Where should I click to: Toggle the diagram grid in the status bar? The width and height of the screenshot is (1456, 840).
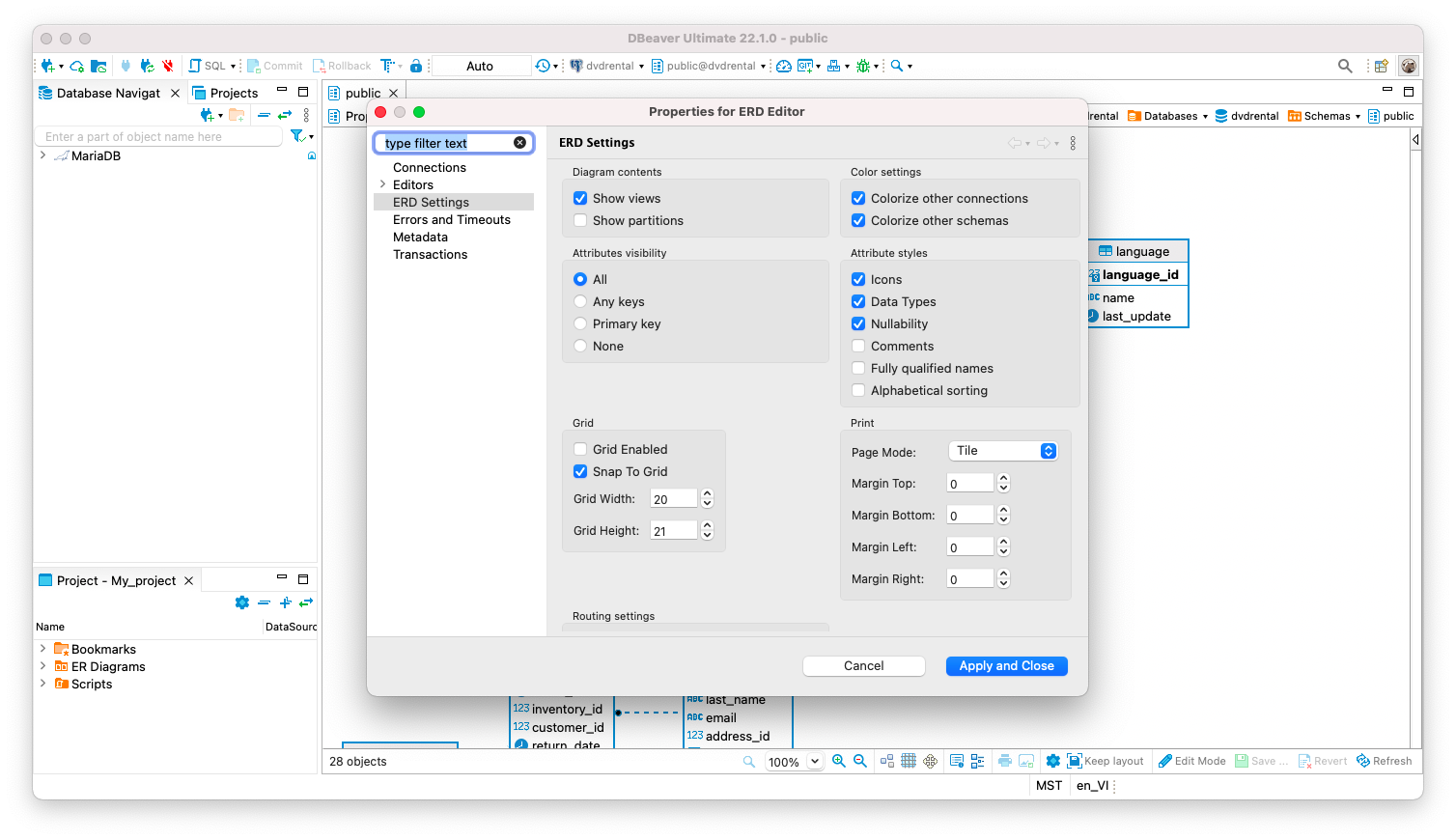tap(909, 761)
